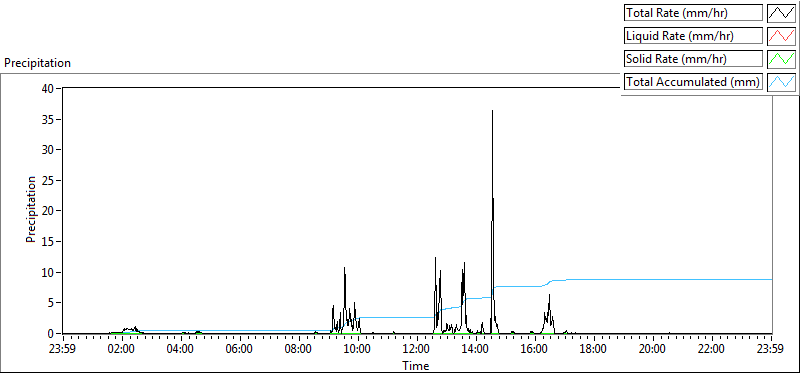Click the 14:00 x-axis time label
Viewport: 800px width, 373px height.
coord(476,350)
